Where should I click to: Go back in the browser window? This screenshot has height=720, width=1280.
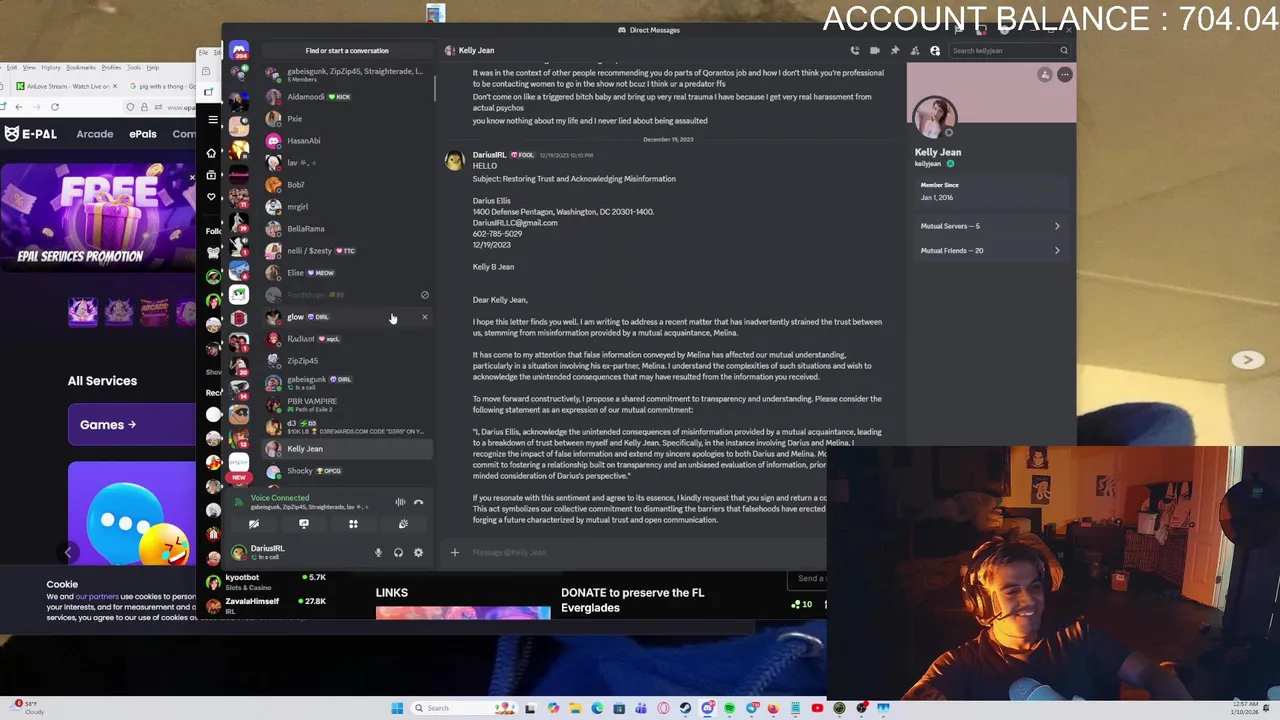18,107
